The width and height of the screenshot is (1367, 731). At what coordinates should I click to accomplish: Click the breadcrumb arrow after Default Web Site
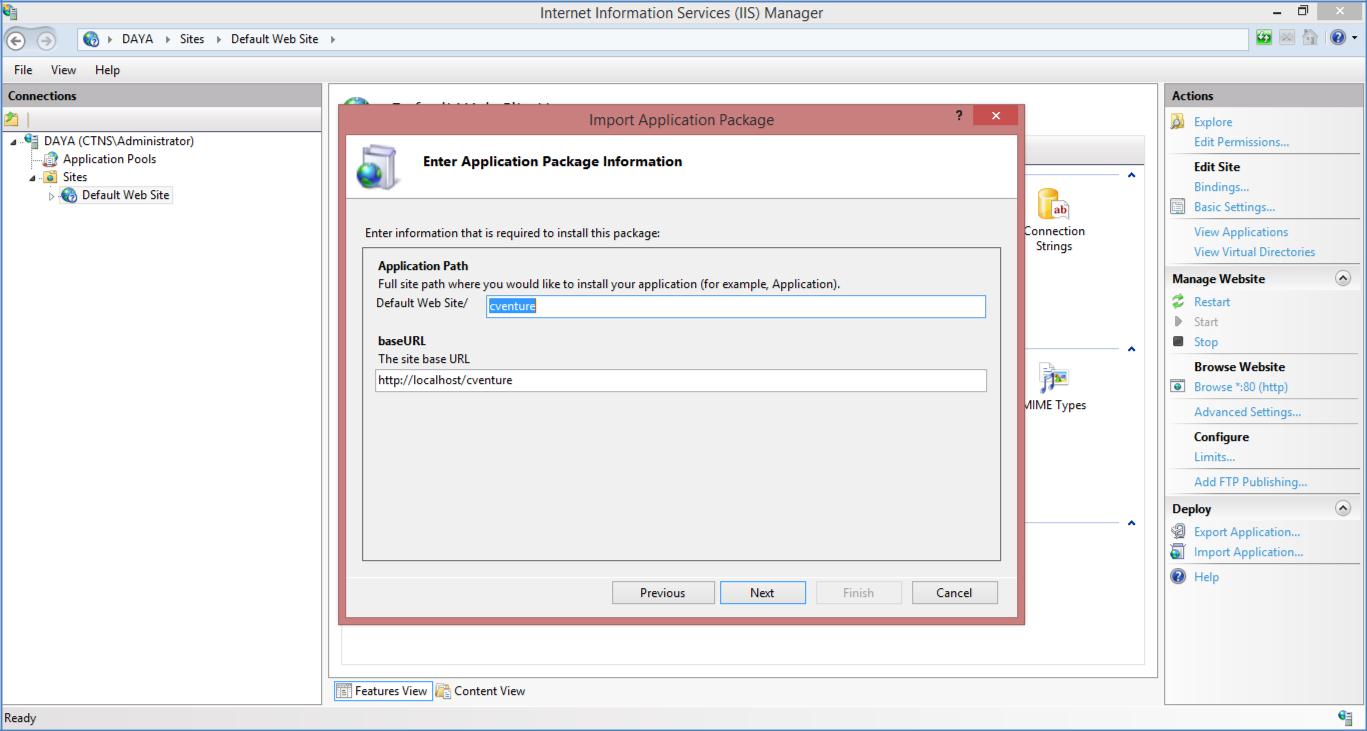point(332,39)
